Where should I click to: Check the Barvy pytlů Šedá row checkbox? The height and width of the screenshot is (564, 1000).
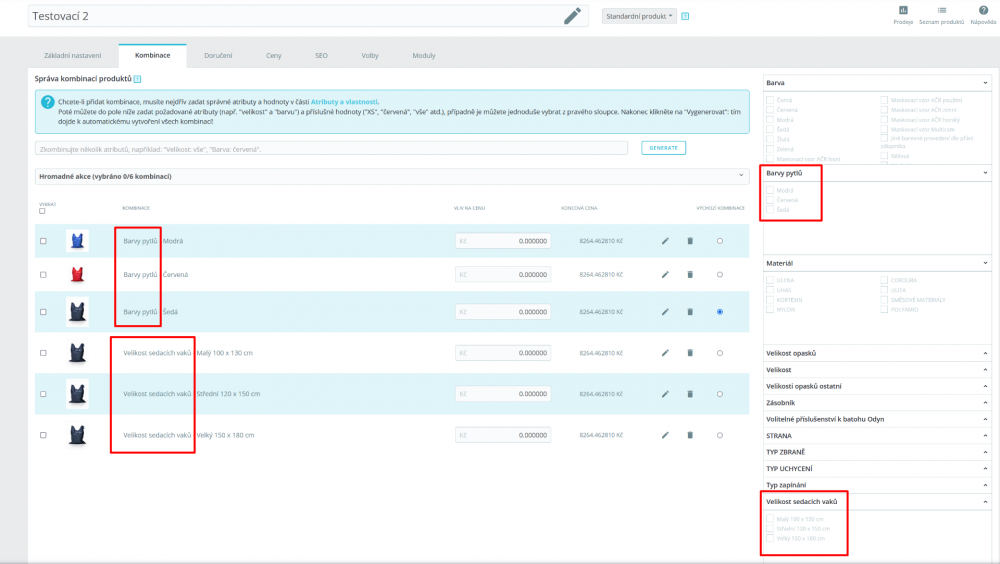(43, 312)
